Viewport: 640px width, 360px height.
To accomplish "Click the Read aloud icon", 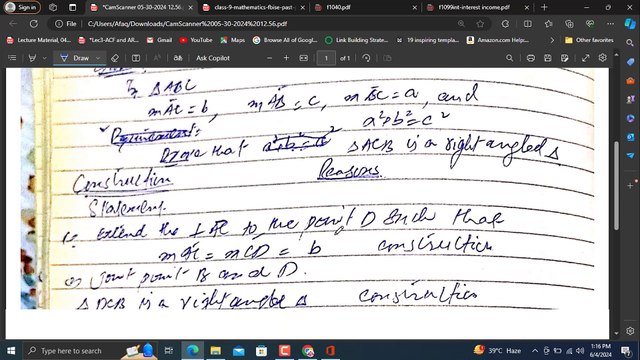I will tap(157, 58).
